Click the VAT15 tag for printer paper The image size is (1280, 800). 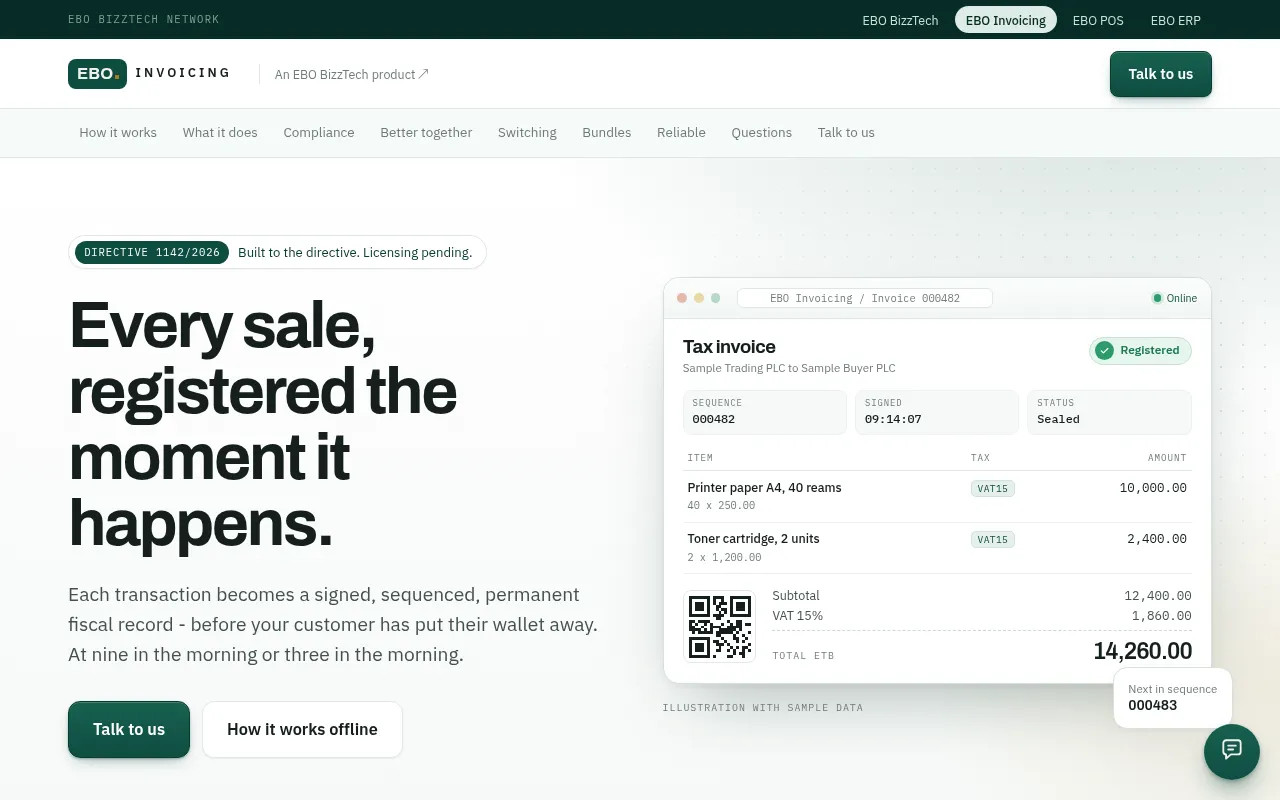[993, 488]
